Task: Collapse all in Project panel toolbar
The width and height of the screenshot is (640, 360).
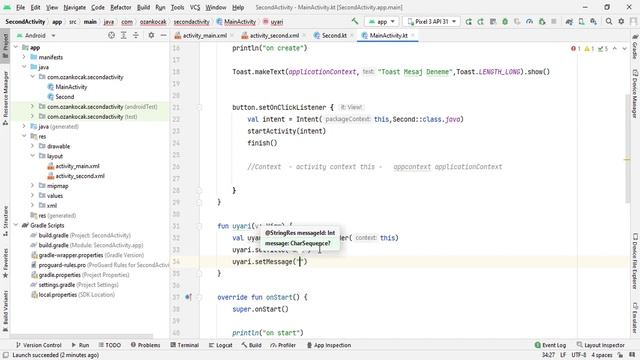Action: pos(136,36)
